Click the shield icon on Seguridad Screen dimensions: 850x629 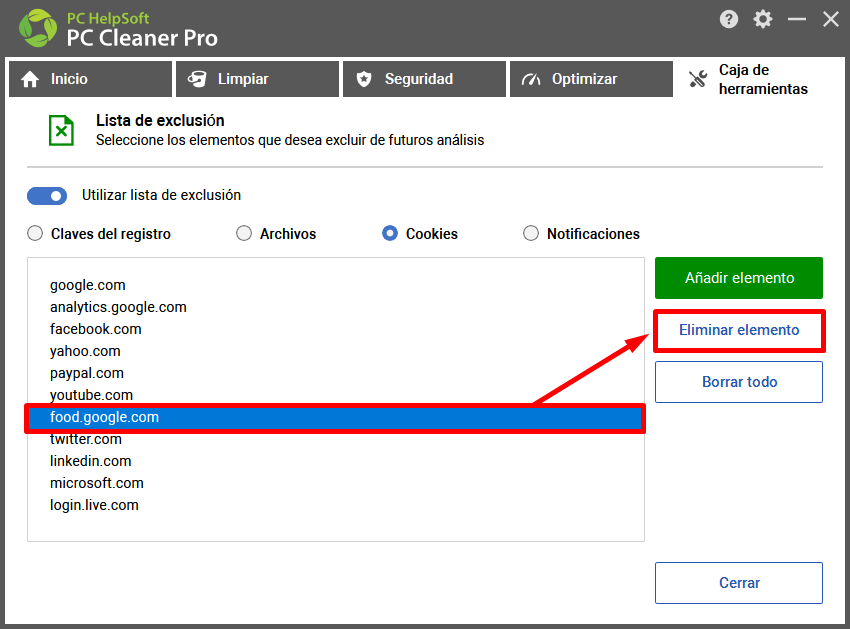364,79
